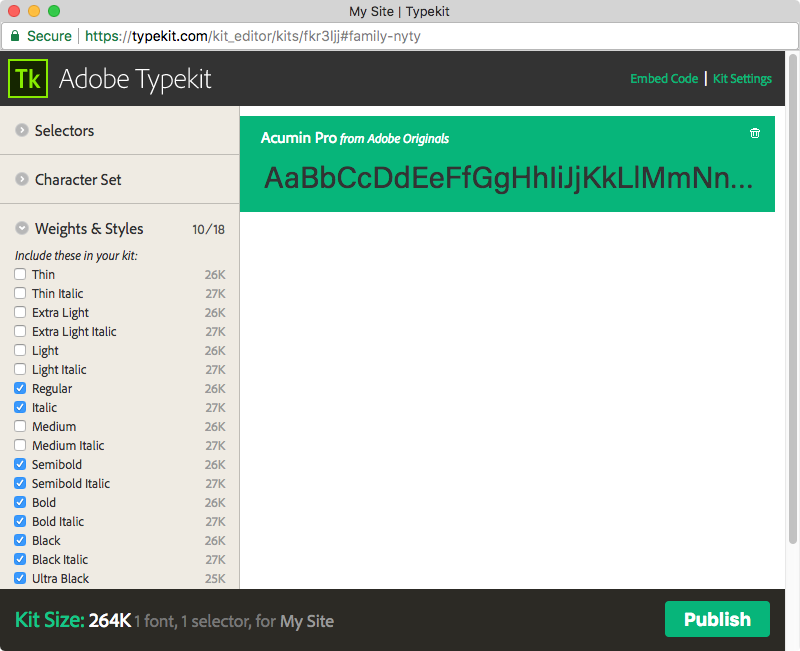Screen dimensions: 800x651
Task: Collapse the Weights & Styles section arrow
Action: coord(21,228)
